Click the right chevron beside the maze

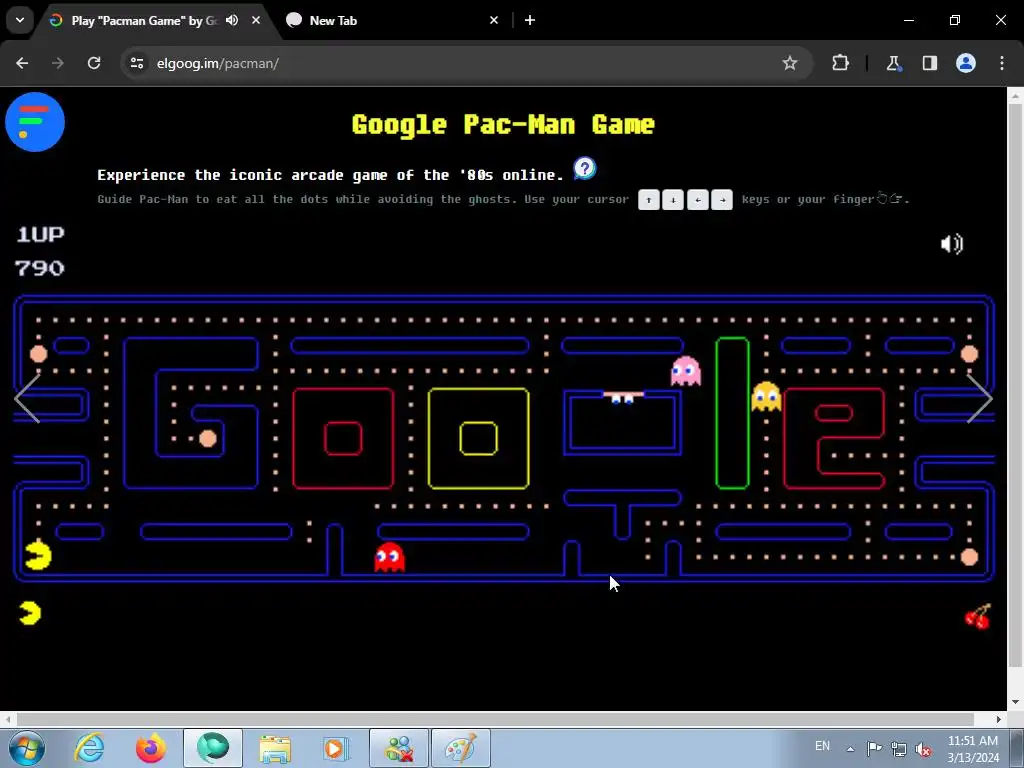(980, 398)
